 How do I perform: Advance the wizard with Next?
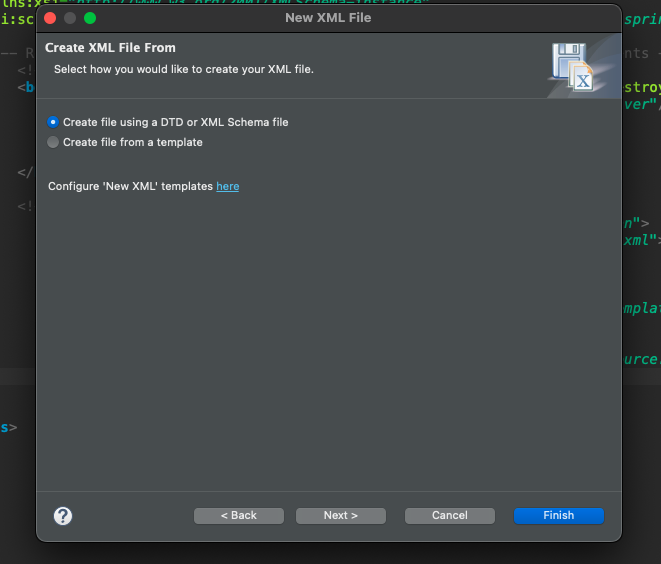(341, 516)
